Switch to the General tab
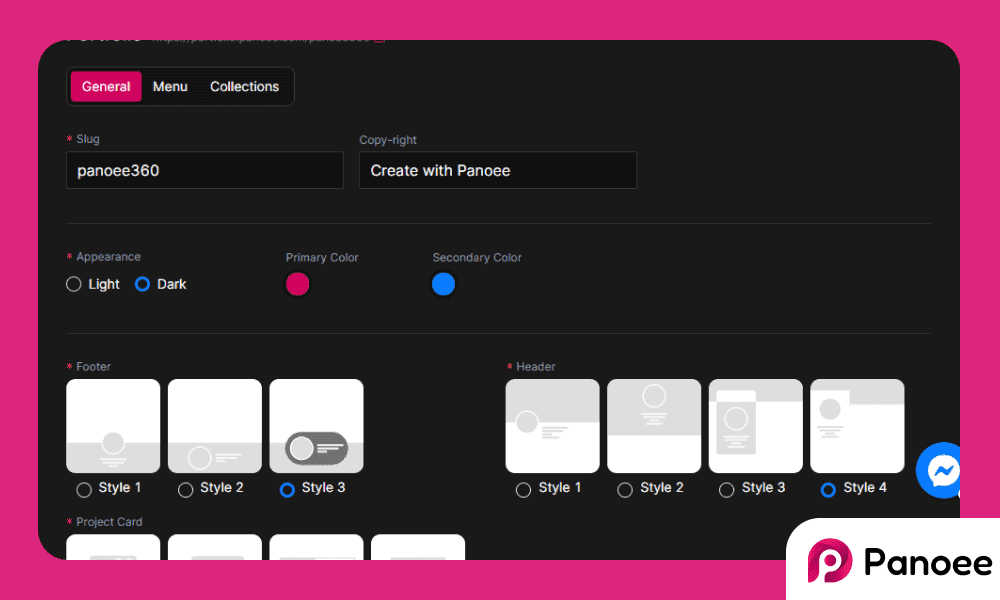 [x=106, y=87]
